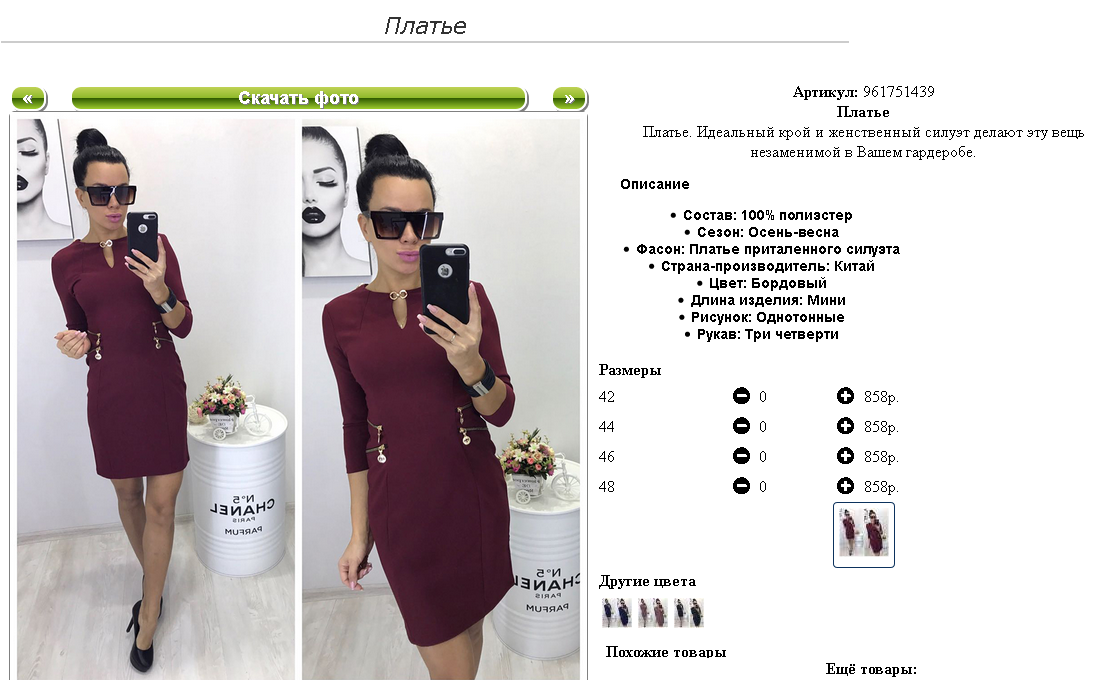Select the blue dress color variant
The width and height of the screenshot is (1100, 680).
[x=617, y=613]
